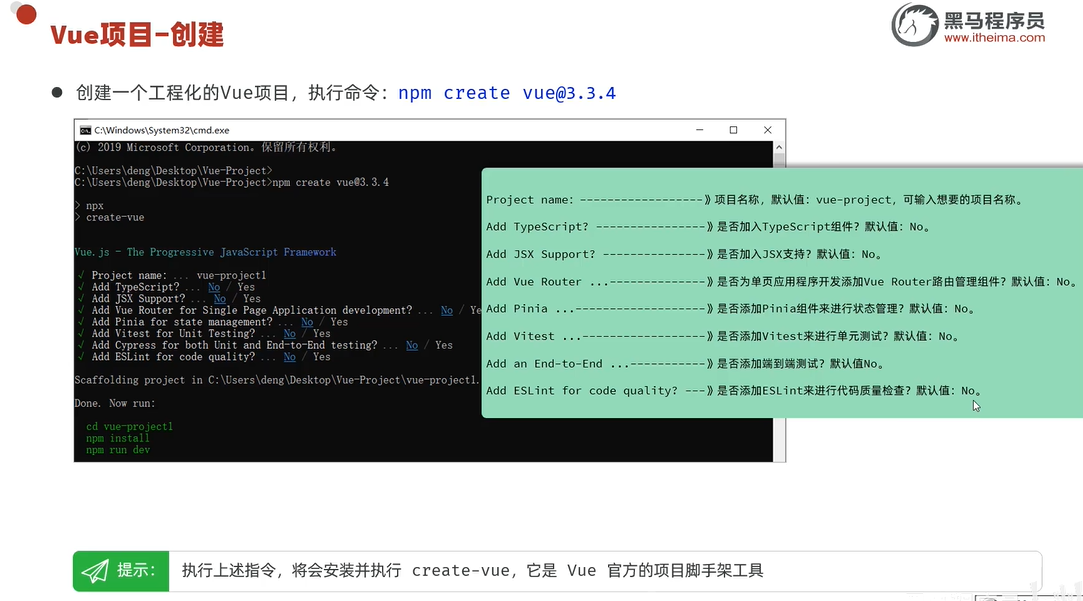Click the 黑马程序员 brand name

[994, 20]
